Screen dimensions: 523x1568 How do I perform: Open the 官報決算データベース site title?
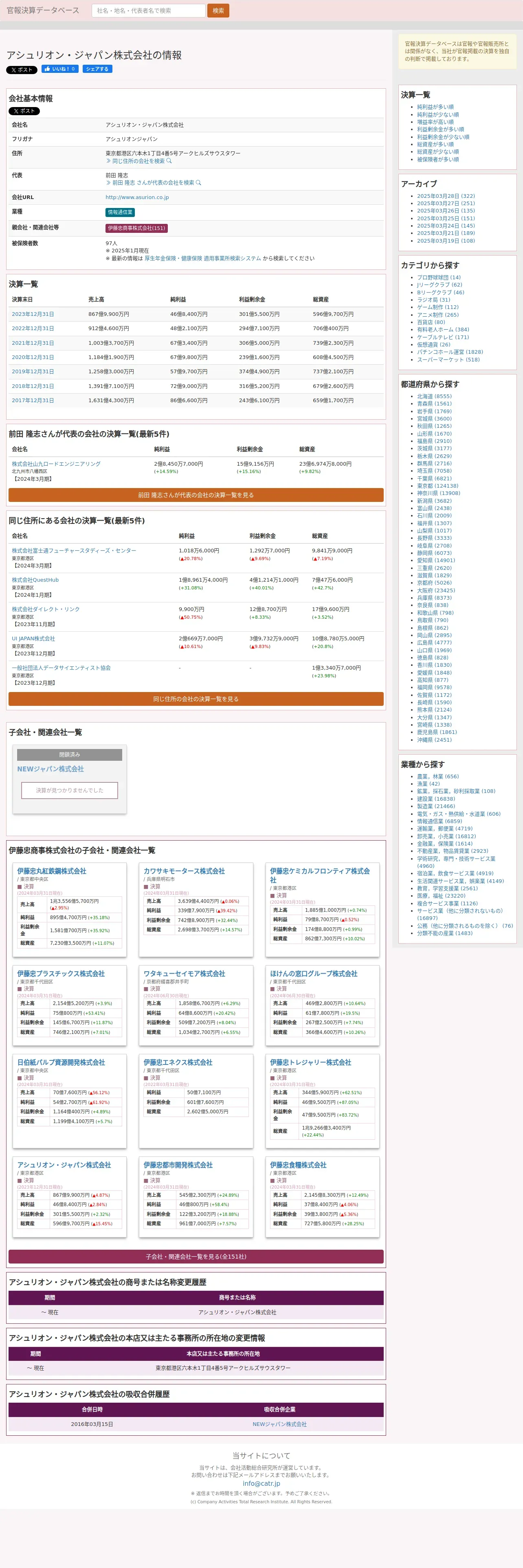tap(43, 10)
